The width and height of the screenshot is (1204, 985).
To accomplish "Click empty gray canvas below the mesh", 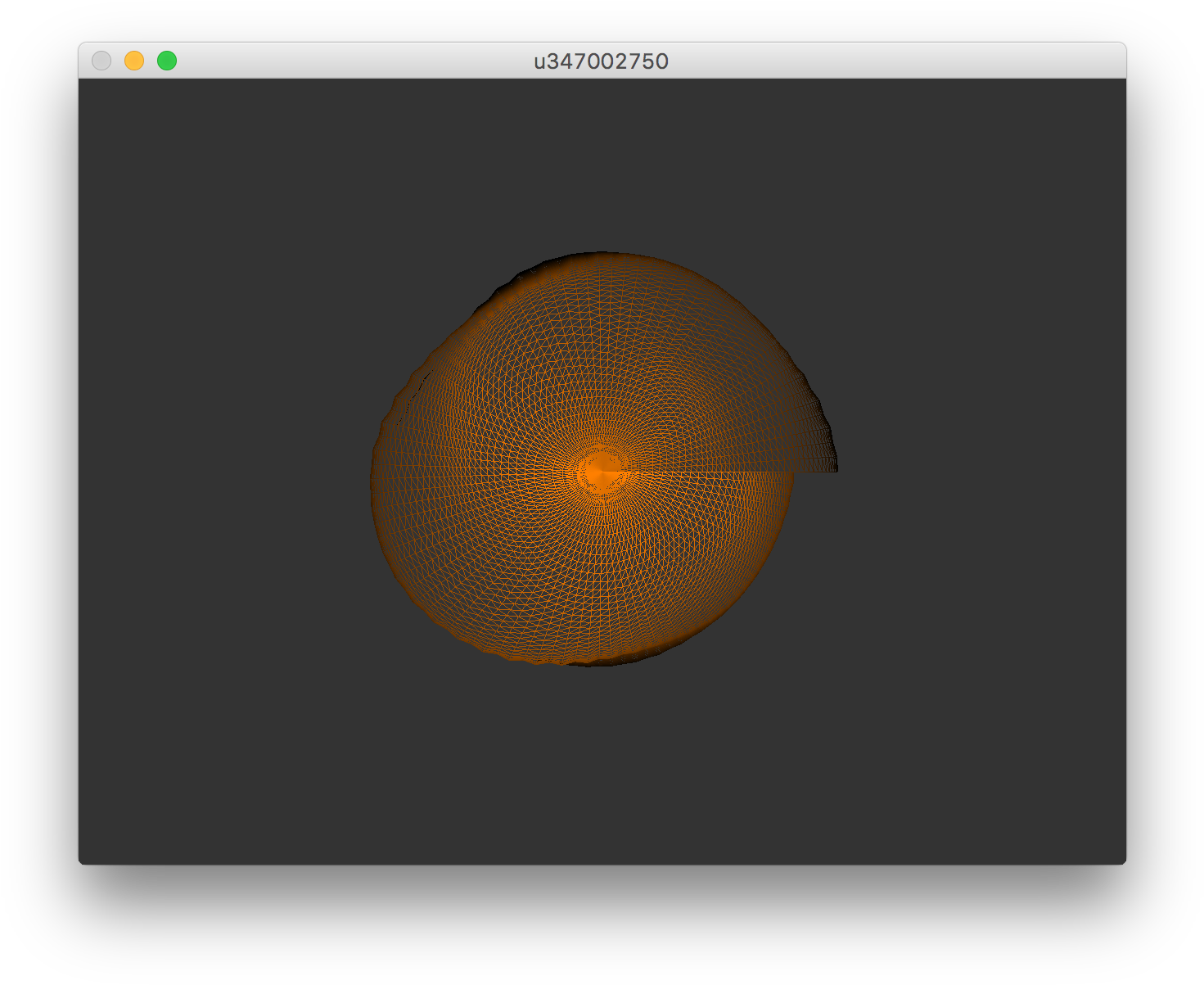I will pyautogui.click(x=602, y=761).
